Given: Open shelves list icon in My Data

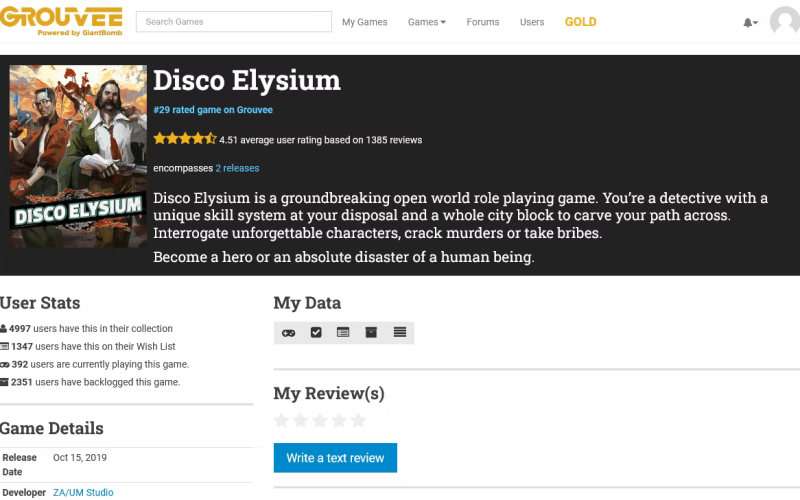Looking at the screenshot, I should point(400,333).
